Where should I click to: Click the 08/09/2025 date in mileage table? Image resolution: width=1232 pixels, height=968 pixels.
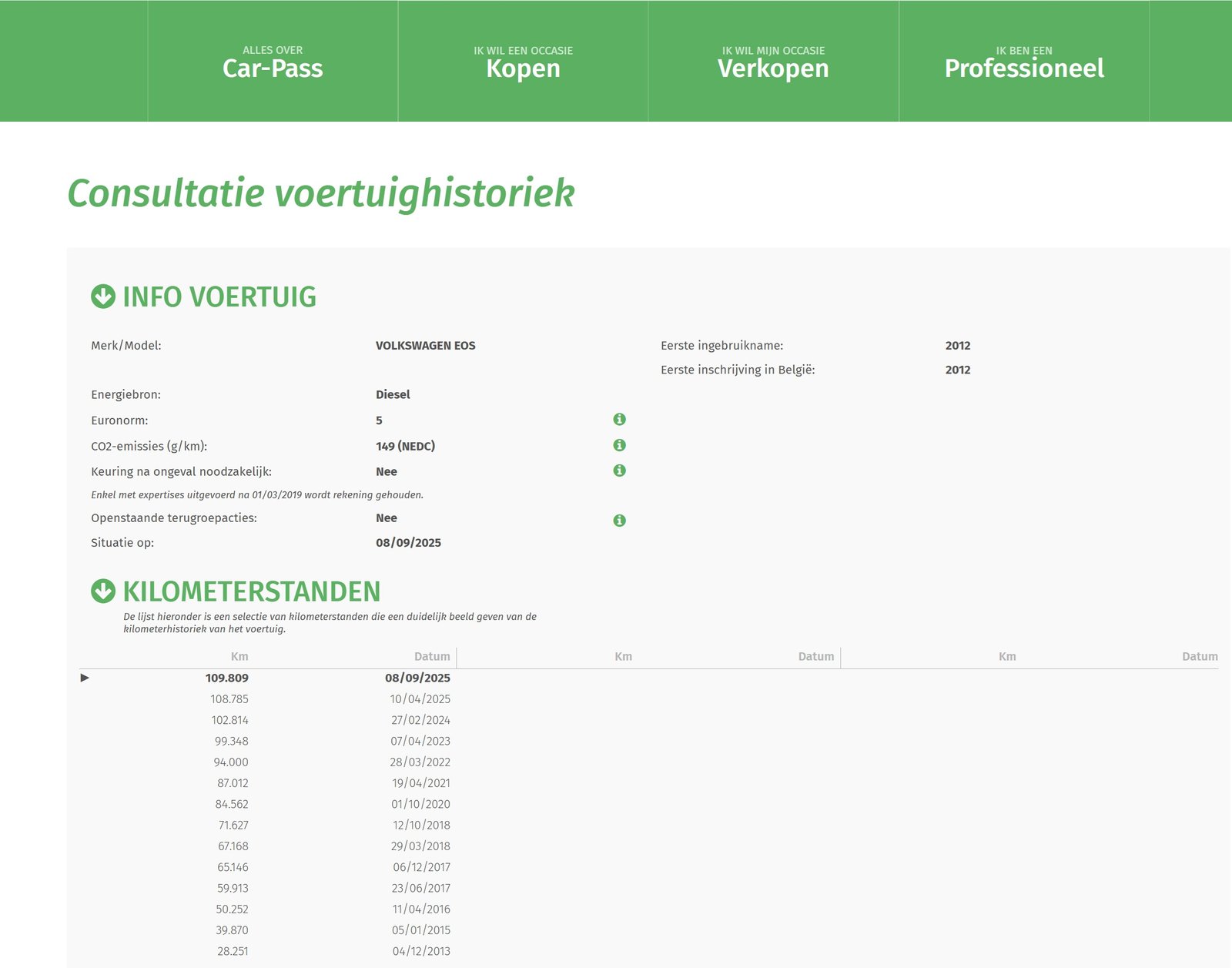(417, 678)
